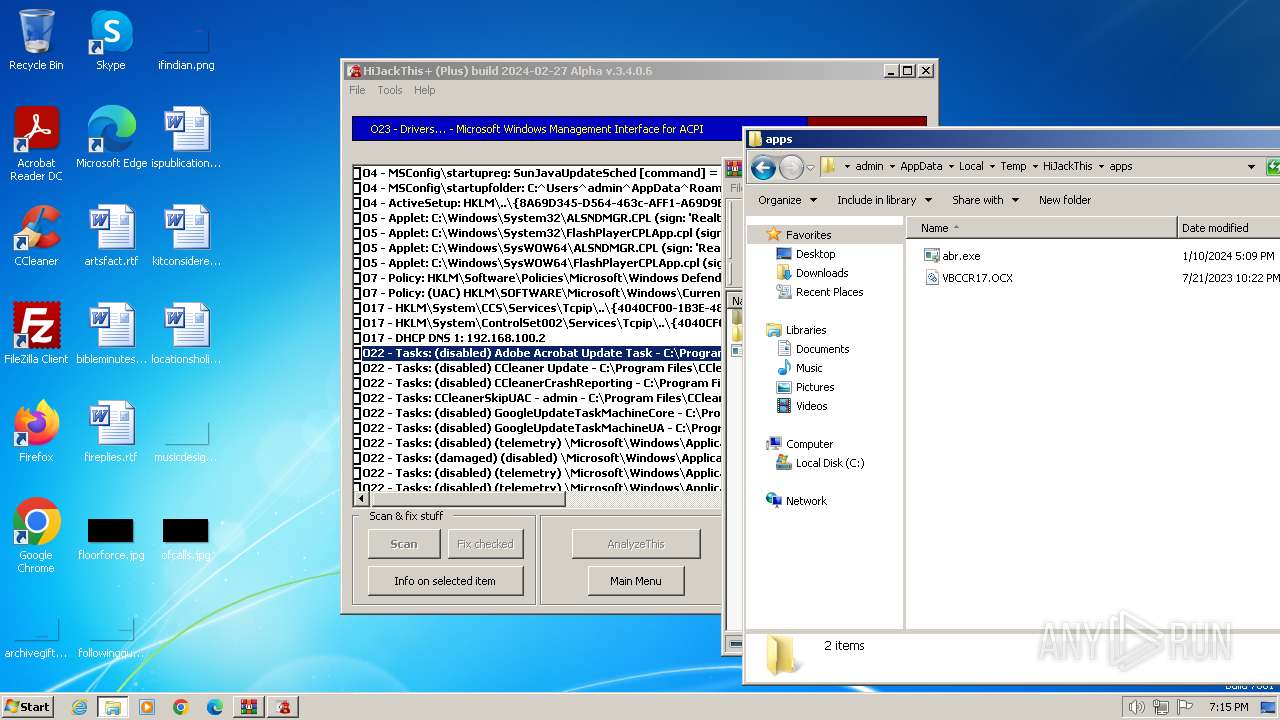Click the AppData segment in address bar

coord(921,167)
